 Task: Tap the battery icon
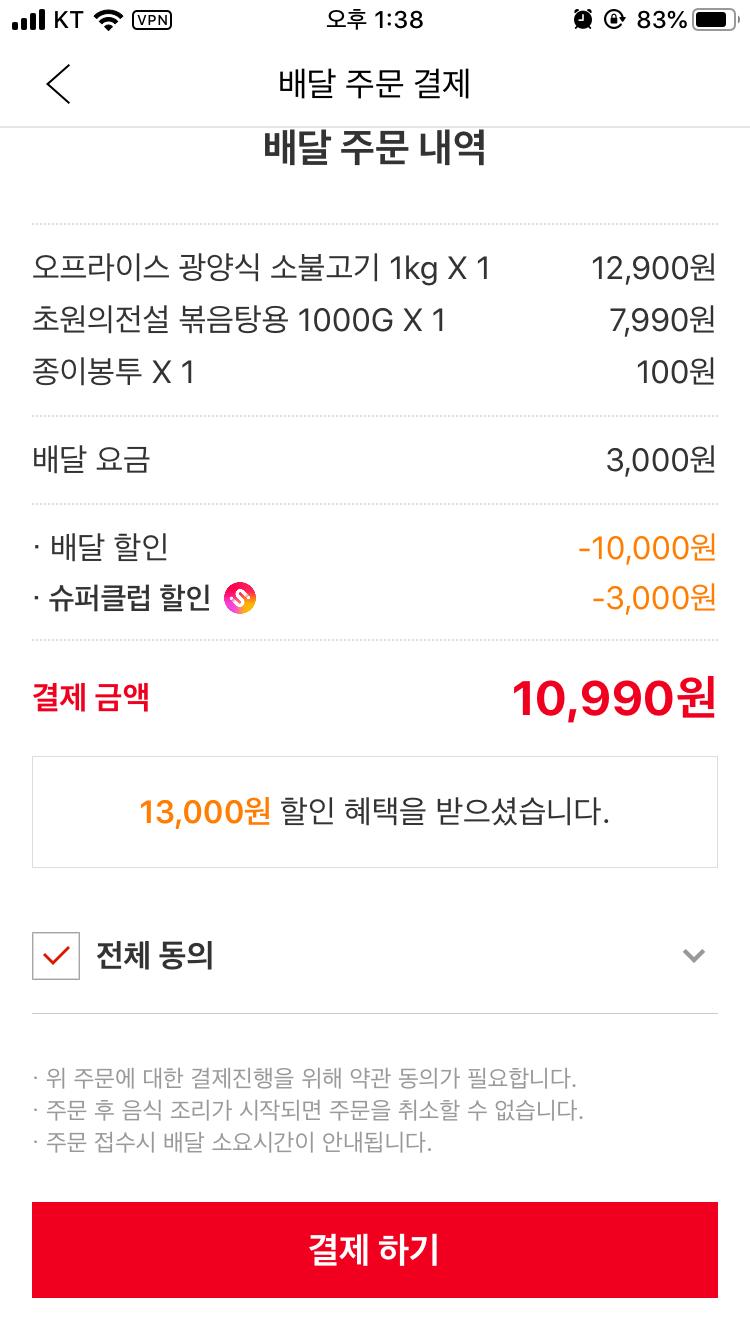point(715,20)
